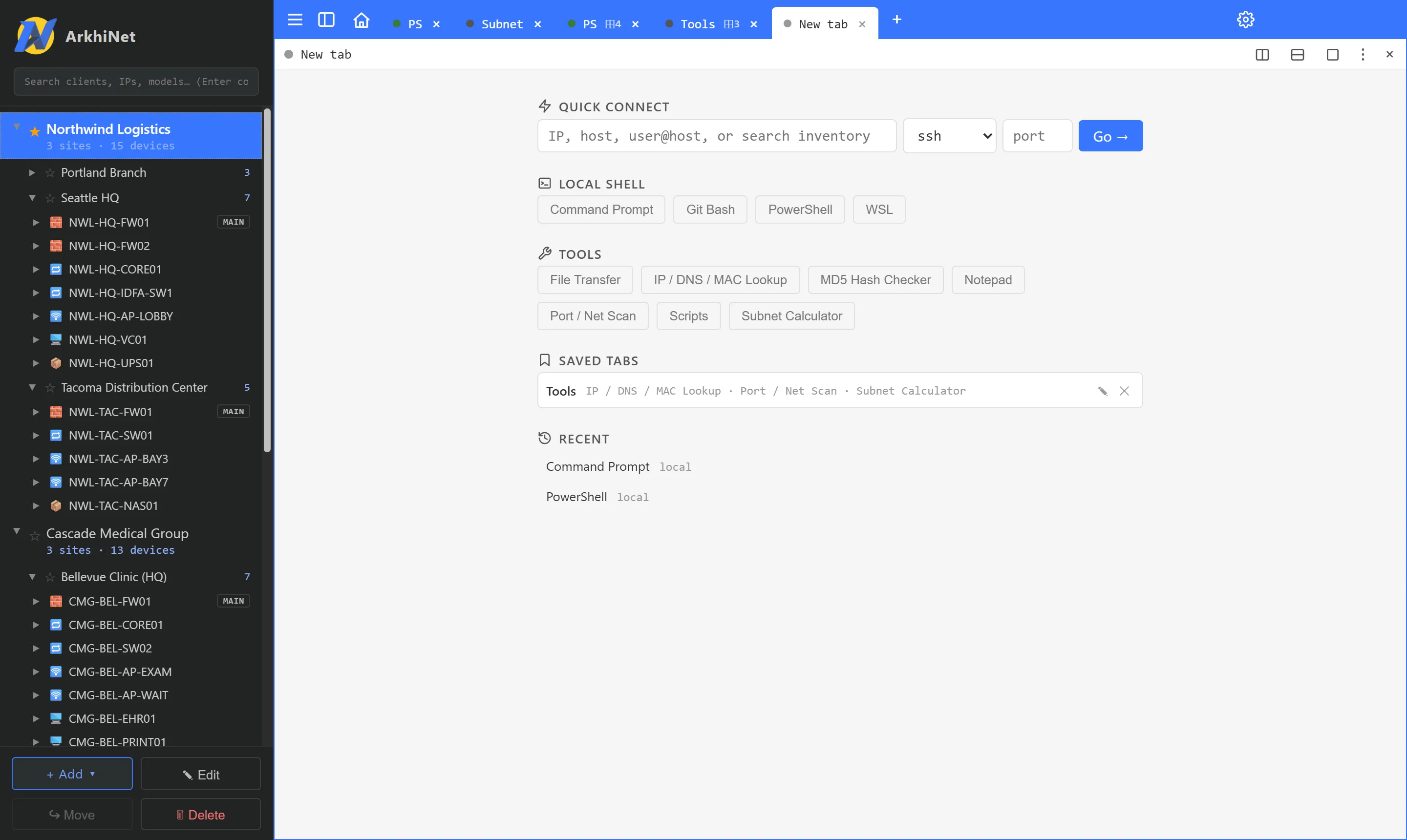This screenshot has width=1407, height=840.
Task: Open the ssh protocol dropdown
Action: coord(949,136)
